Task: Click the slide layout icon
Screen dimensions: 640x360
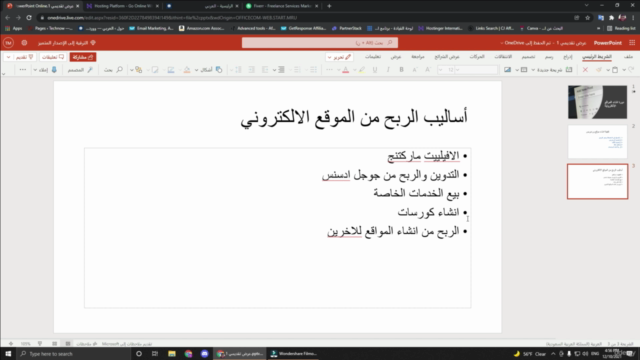Action: (x=524, y=70)
